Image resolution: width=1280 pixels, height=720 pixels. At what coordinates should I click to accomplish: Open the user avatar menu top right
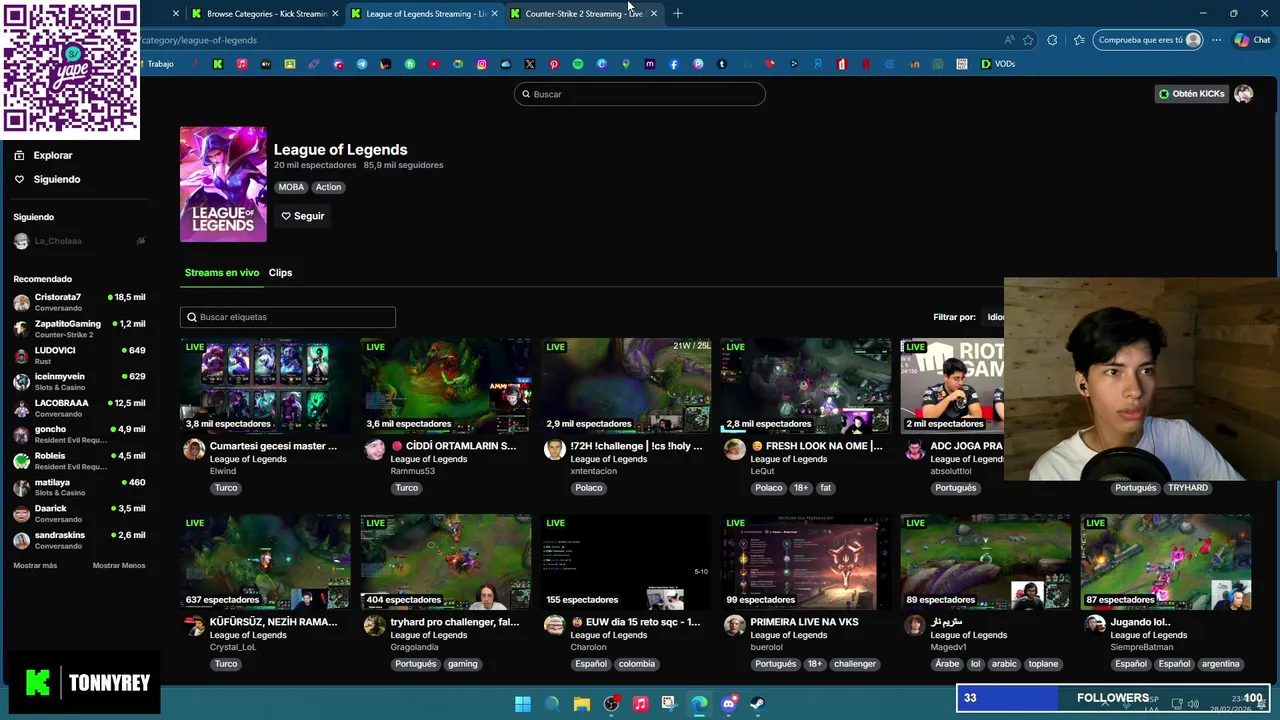point(1243,94)
